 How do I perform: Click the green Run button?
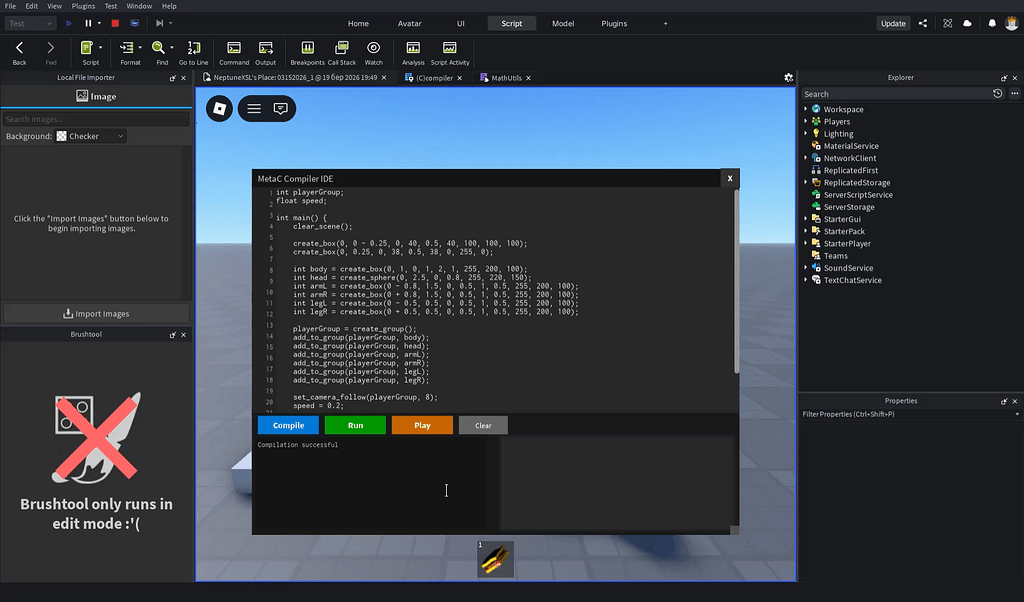point(355,425)
